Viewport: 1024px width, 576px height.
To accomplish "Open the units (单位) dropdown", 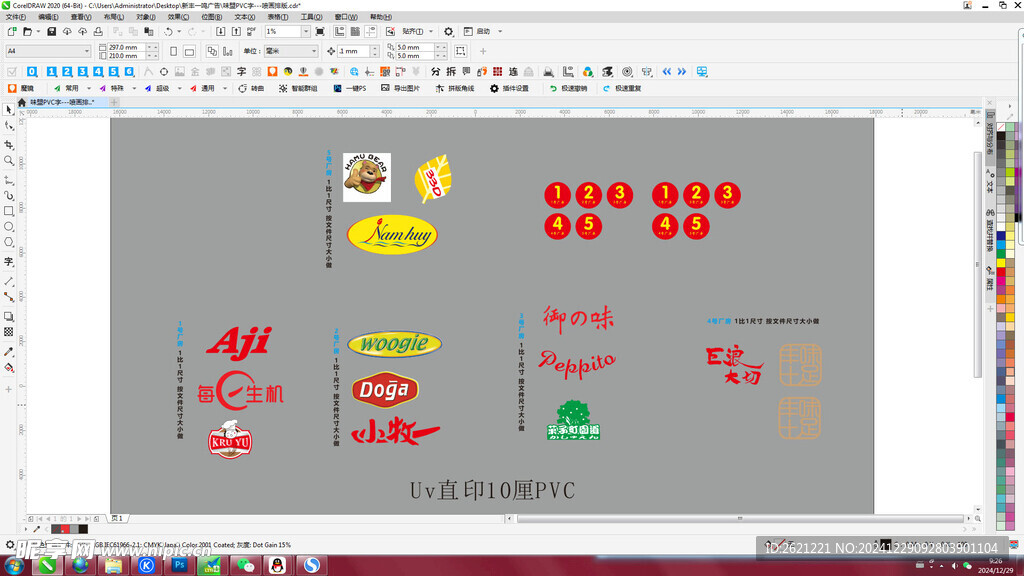I will pyautogui.click(x=290, y=51).
